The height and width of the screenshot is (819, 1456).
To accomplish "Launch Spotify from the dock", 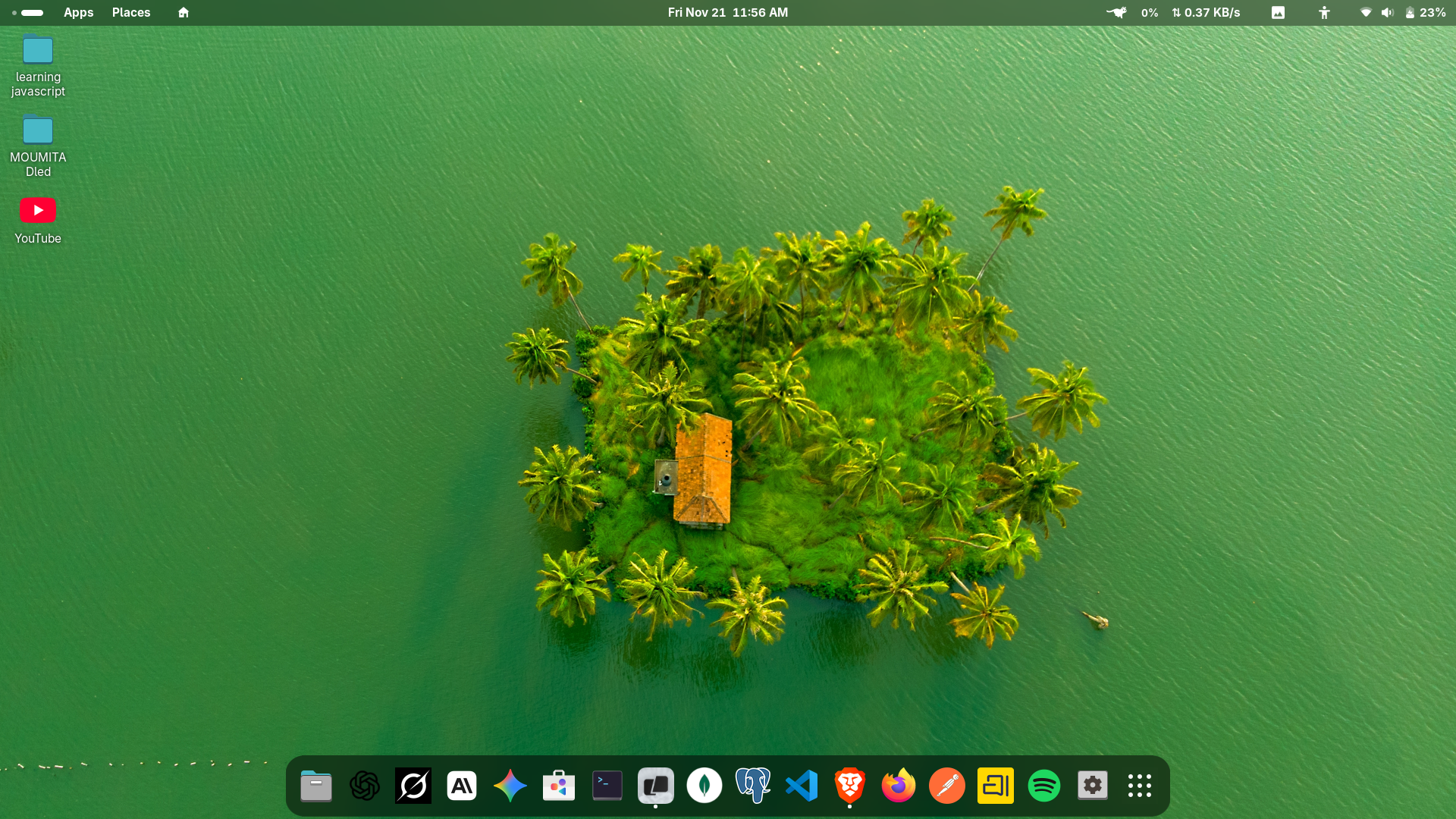I will 1044,786.
